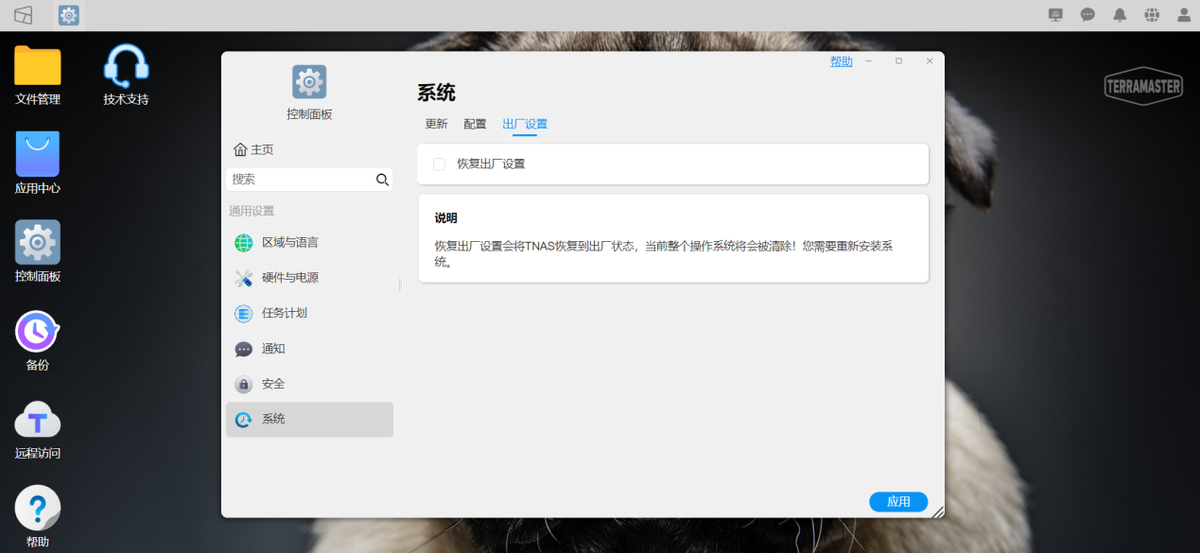Click the control panel taskbar gear icon
The width and height of the screenshot is (1200, 553).
69,15
